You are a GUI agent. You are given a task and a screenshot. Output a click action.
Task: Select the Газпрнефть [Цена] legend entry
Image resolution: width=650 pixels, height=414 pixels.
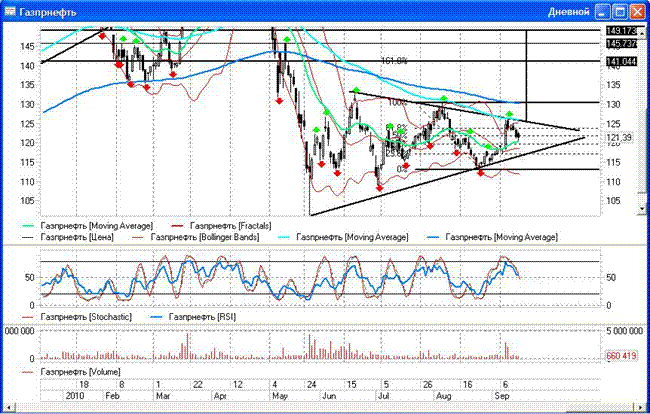click(x=68, y=237)
